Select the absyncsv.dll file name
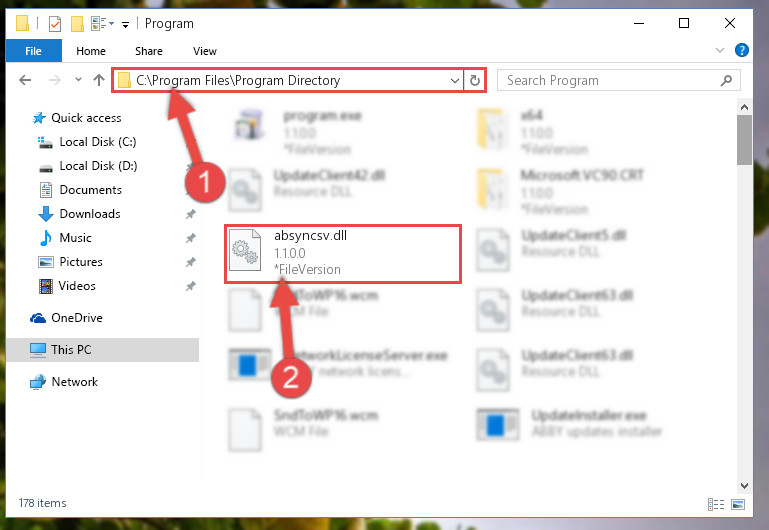769x530 pixels. [x=310, y=235]
